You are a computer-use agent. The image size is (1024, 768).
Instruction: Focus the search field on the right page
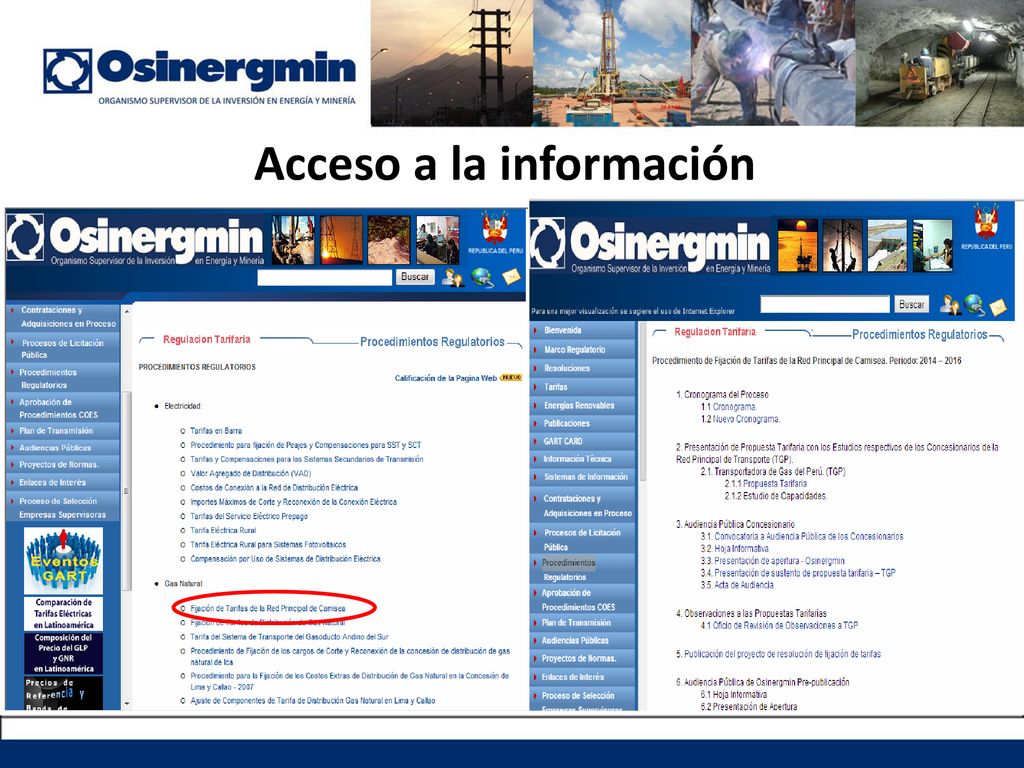pos(825,304)
